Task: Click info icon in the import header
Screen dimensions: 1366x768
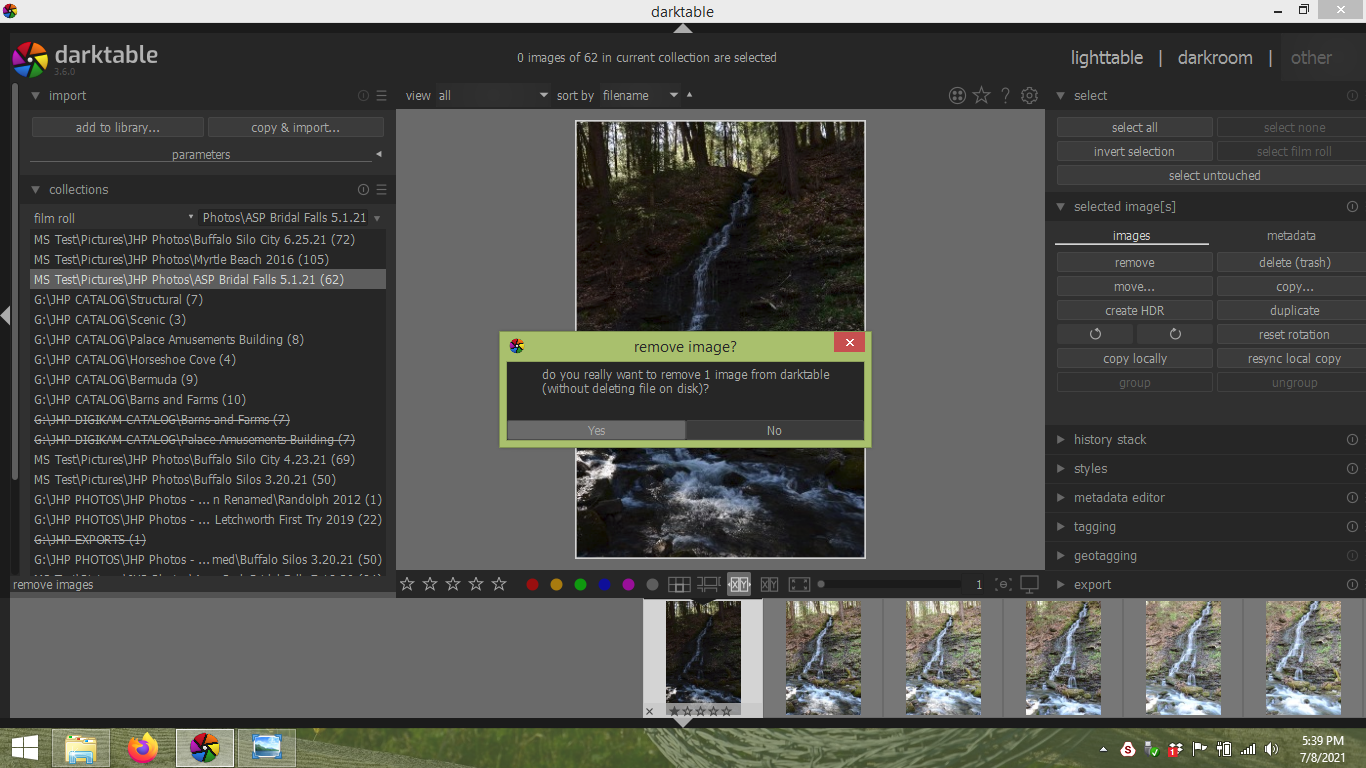Action: coord(363,96)
